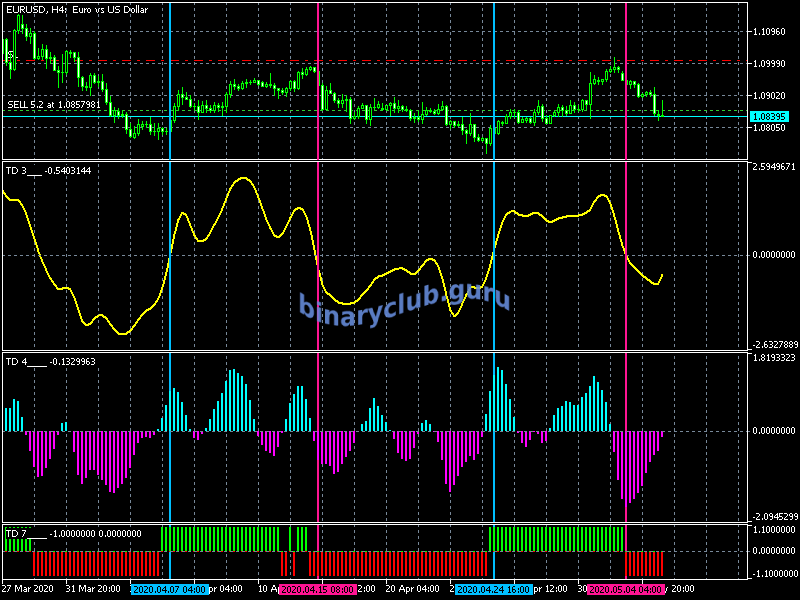Image resolution: width=800 pixels, height=600 pixels.
Task: Click the 1.8193323 scale value in TD 4
Action: coord(773,357)
